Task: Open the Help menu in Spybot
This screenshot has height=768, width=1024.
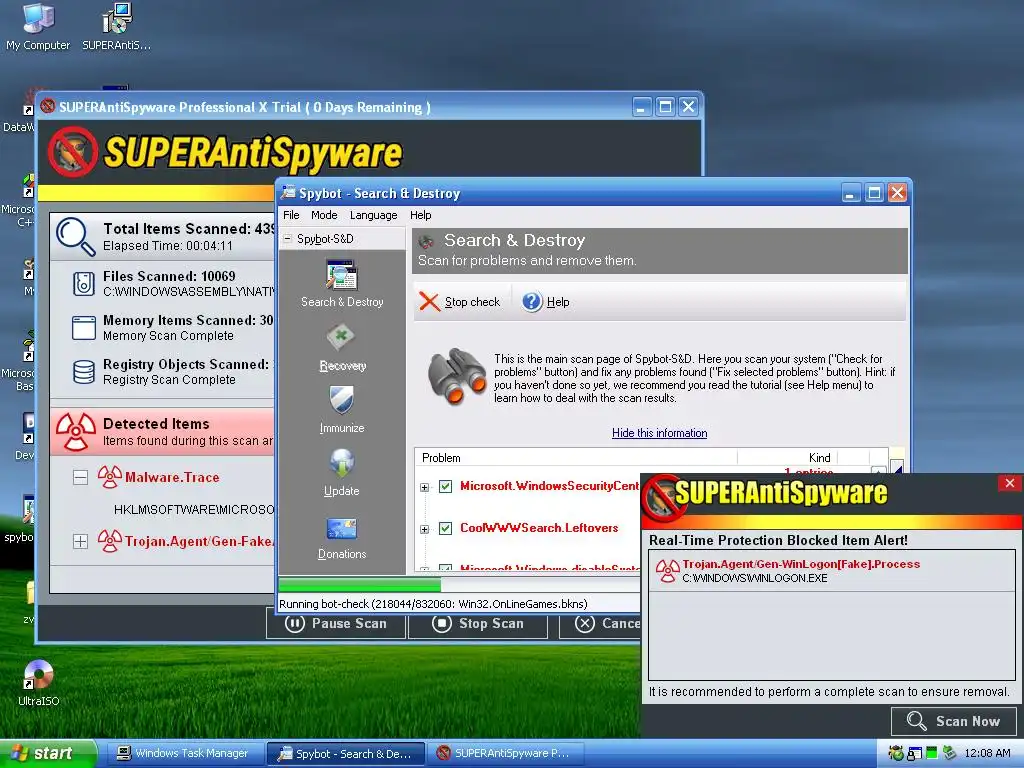Action: tap(421, 215)
